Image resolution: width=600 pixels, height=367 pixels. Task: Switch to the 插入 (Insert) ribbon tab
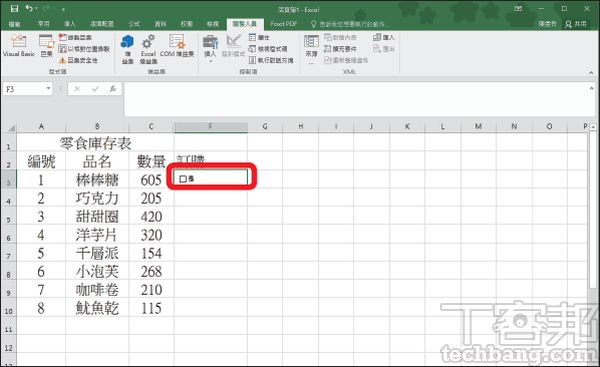(x=70, y=24)
